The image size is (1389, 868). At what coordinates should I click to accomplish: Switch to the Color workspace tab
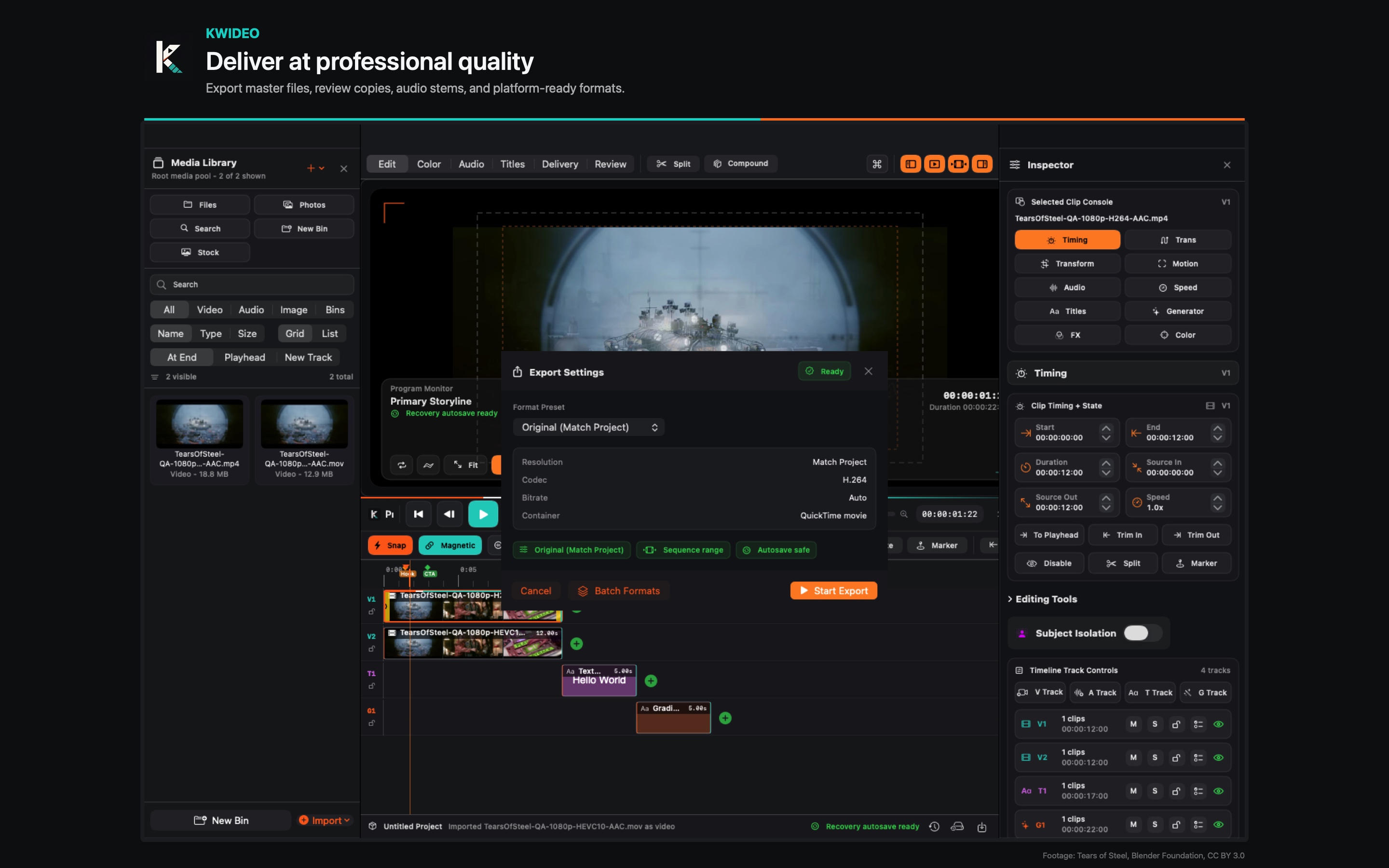pos(429,164)
